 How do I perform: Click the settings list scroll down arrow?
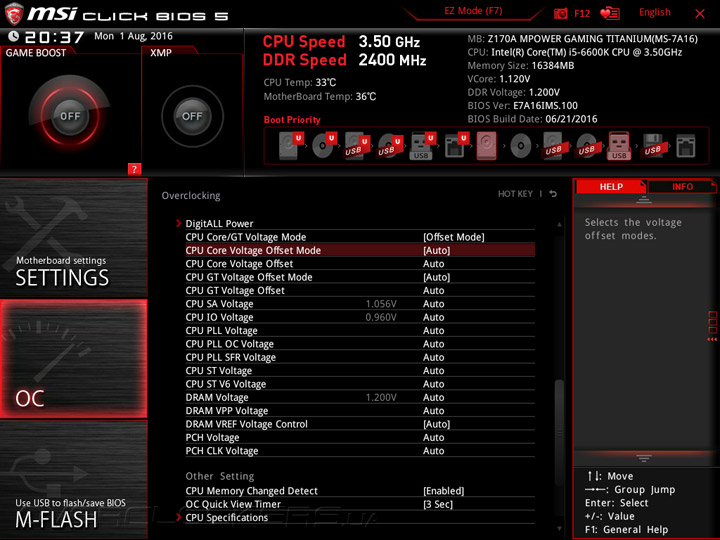point(559,529)
